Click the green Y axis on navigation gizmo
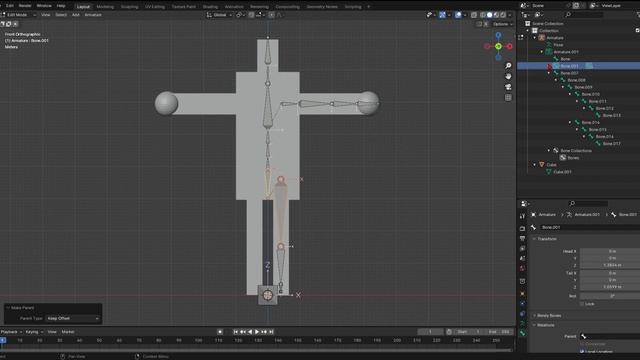 (x=498, y=47)
